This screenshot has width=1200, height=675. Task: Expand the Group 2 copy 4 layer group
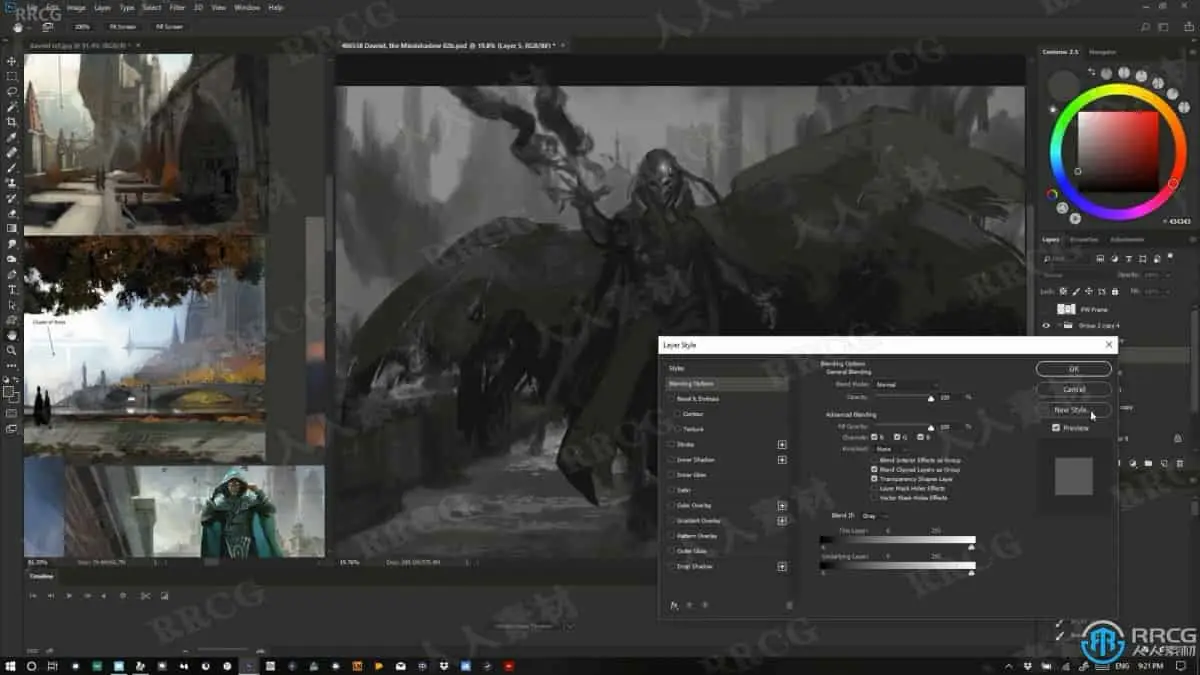1058,325
